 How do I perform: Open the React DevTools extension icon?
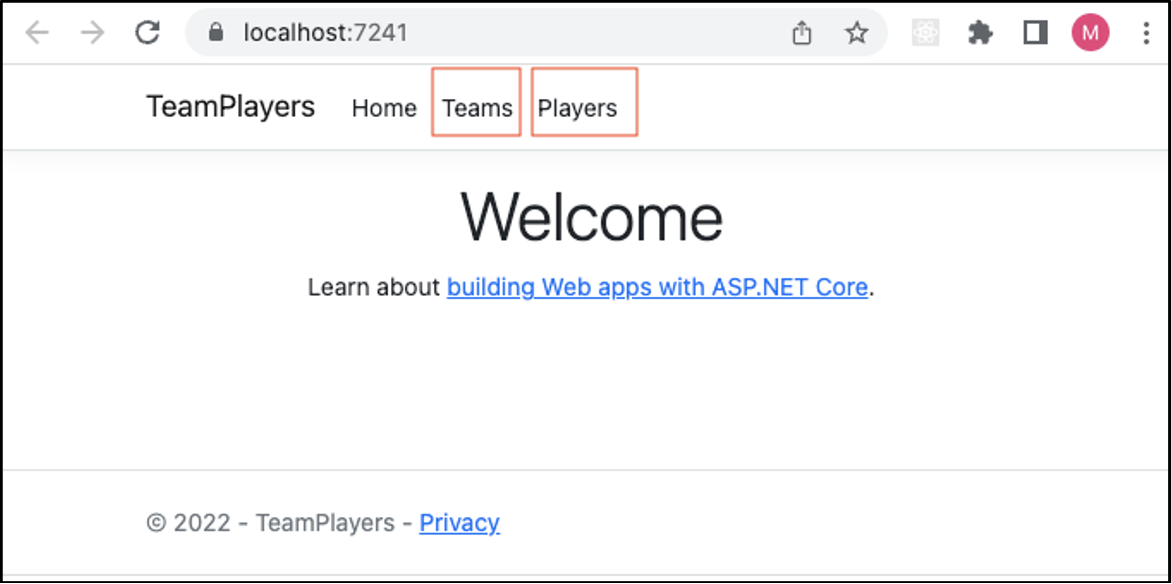pos(925,33)
